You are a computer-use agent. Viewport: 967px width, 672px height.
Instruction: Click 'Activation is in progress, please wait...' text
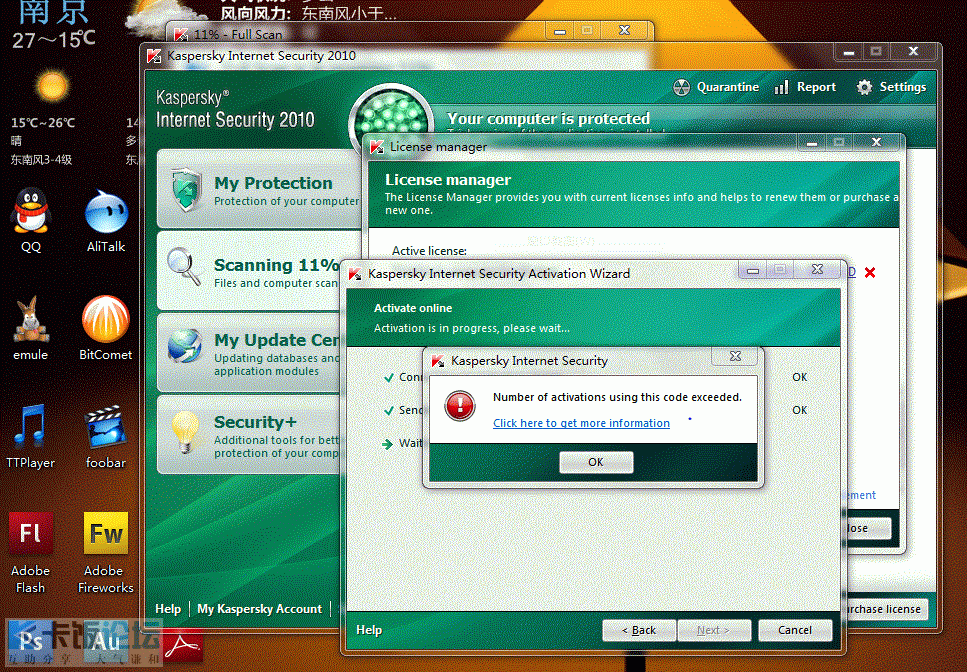pyautogui.click(x=472, y=328)
